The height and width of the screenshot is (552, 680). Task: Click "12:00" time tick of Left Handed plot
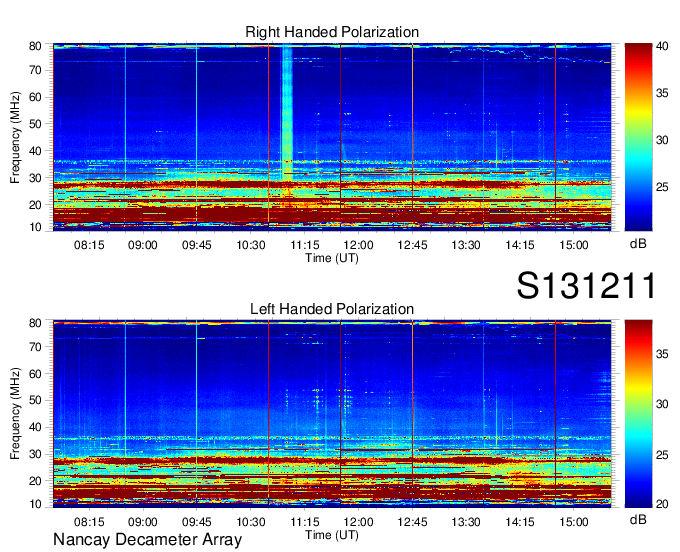click(x=359, y=522)
